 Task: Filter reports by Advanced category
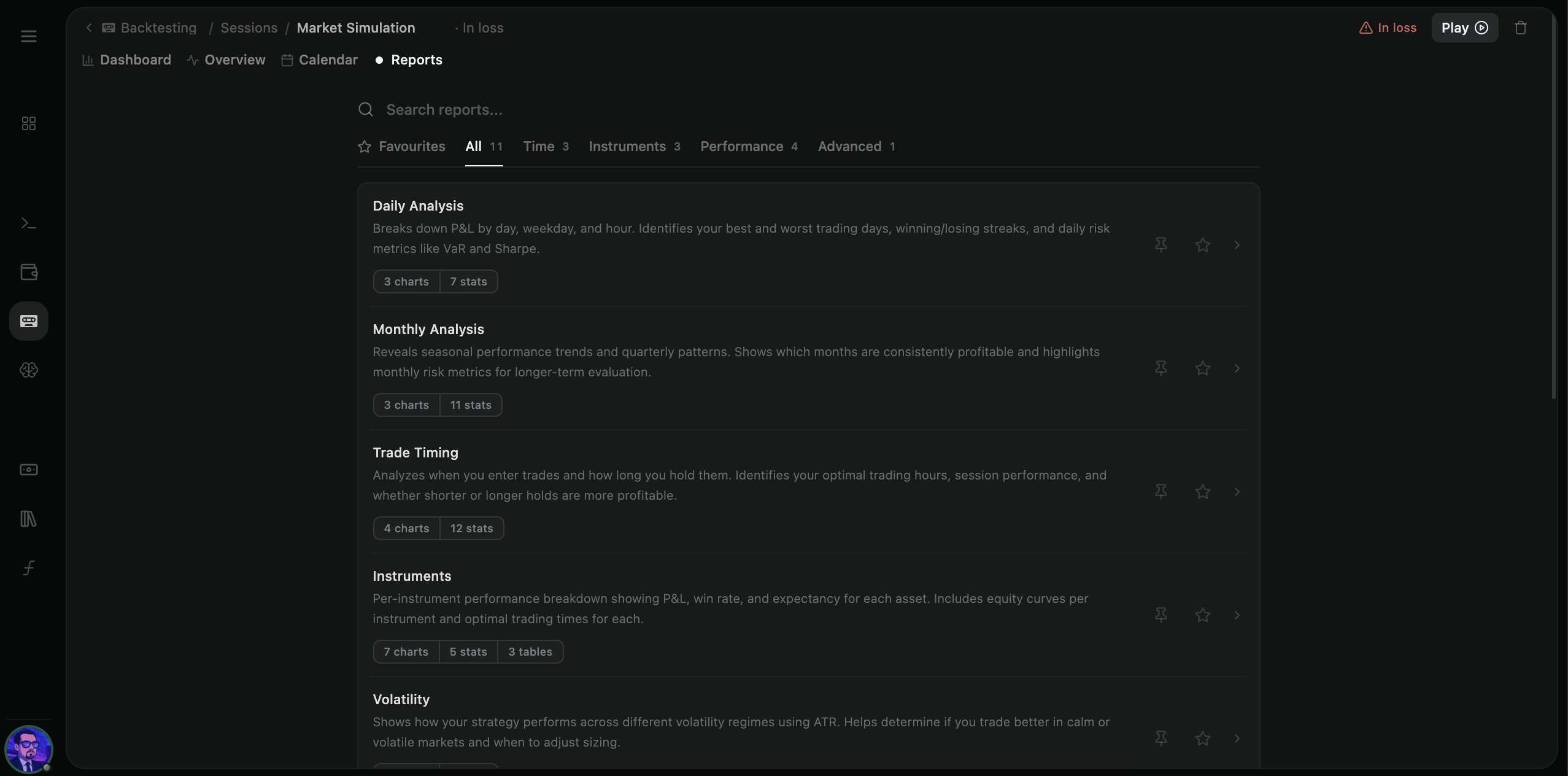pos(856,146)
